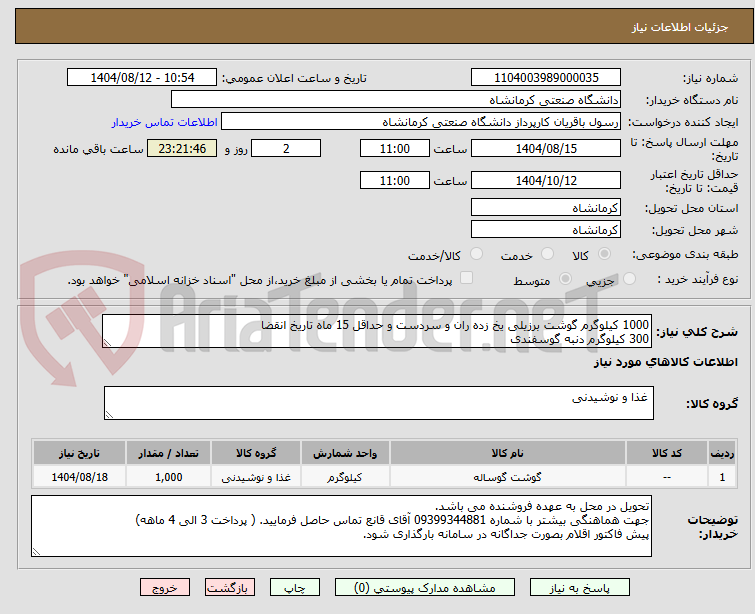Screen dimensions: 755x614
Task: Click the جزئیات اطلاعات نیاز header title
Action: (x=679, y=27)
